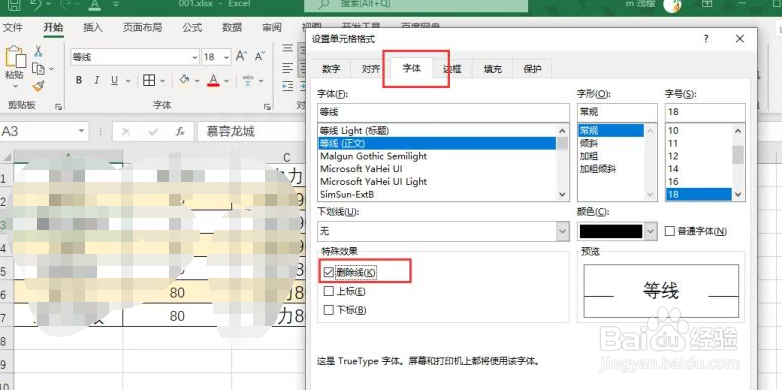This screenshot has width=782, height=390.
Task: Click the font size list scrollbar thumb
Action: click(x=738, y=154)
